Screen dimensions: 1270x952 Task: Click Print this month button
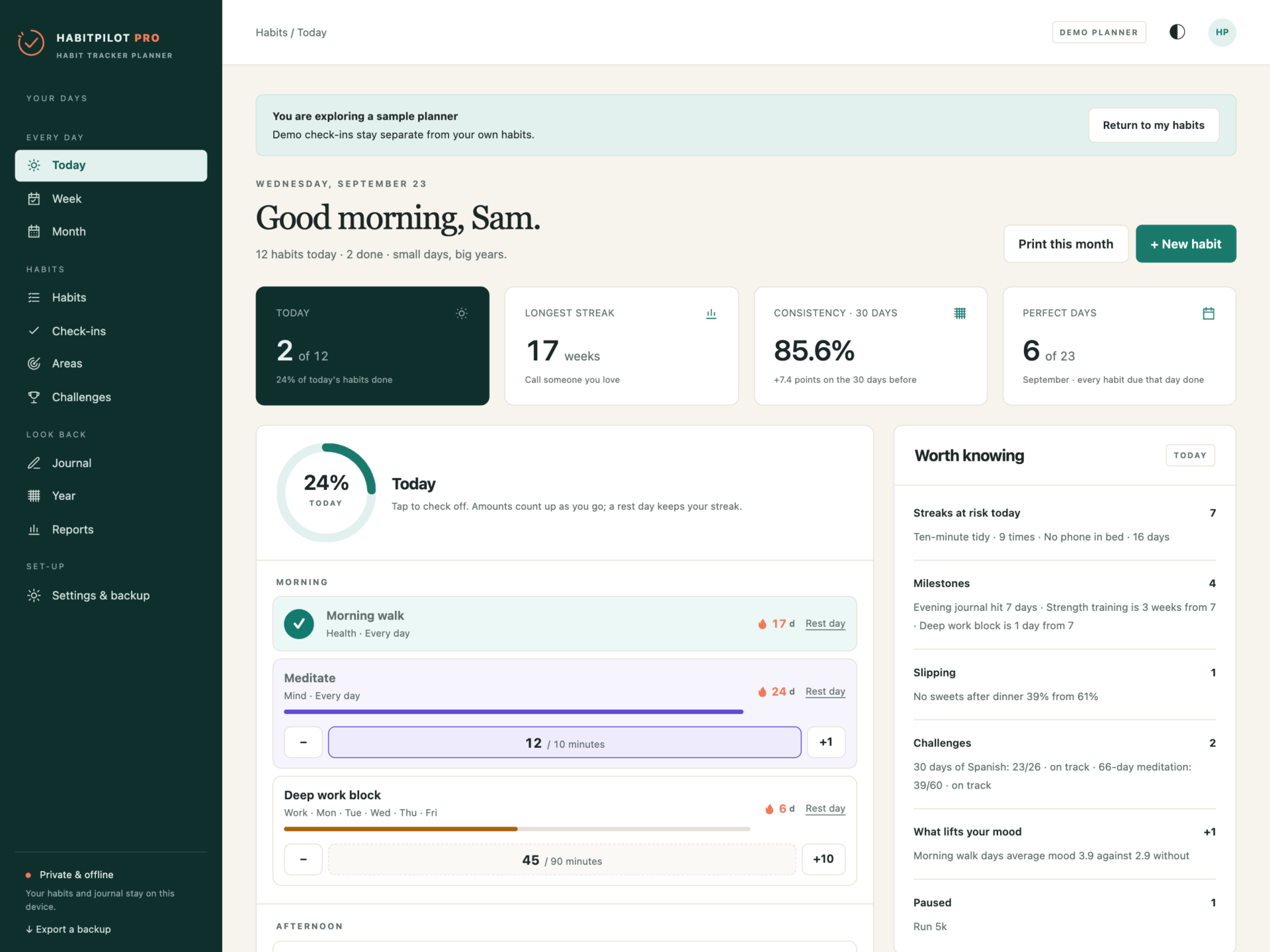point(1066,244)
